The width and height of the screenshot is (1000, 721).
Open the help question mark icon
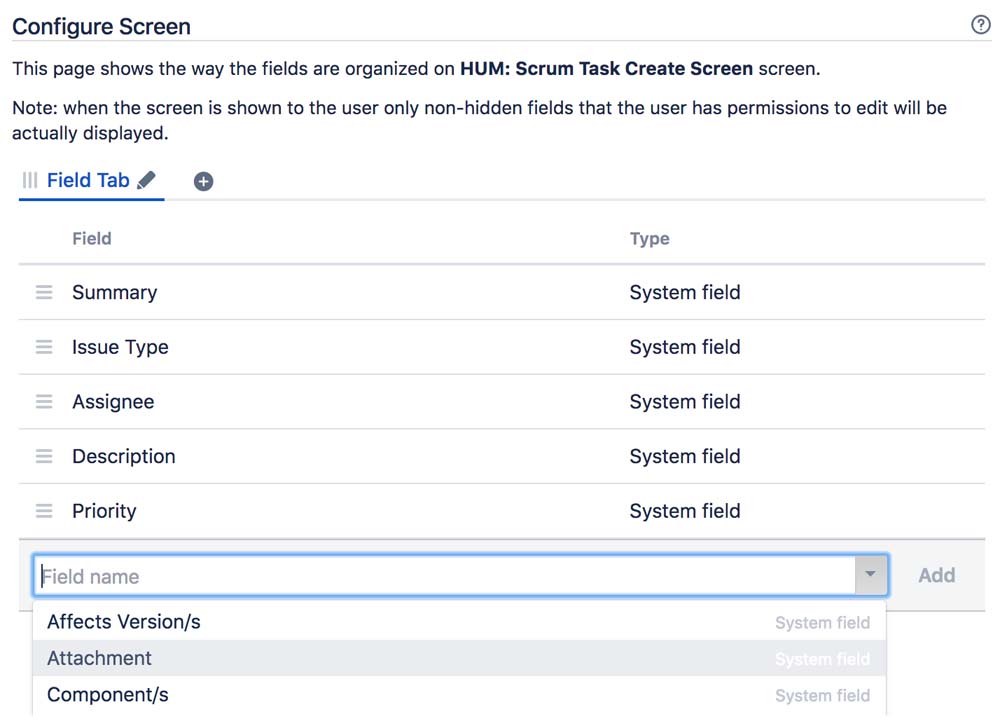pos(980,25)
